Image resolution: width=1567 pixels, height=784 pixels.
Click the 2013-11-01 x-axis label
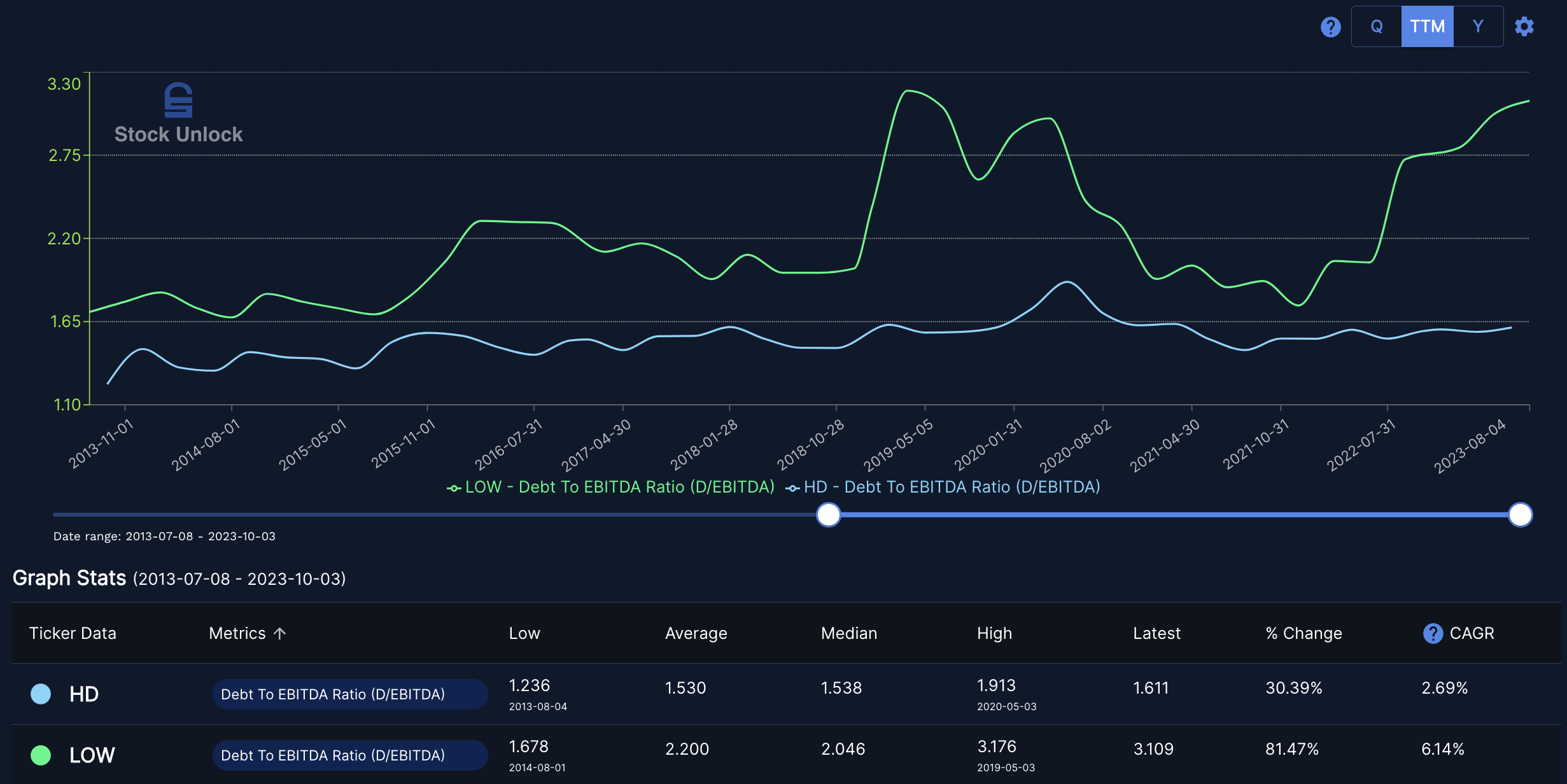102,444
